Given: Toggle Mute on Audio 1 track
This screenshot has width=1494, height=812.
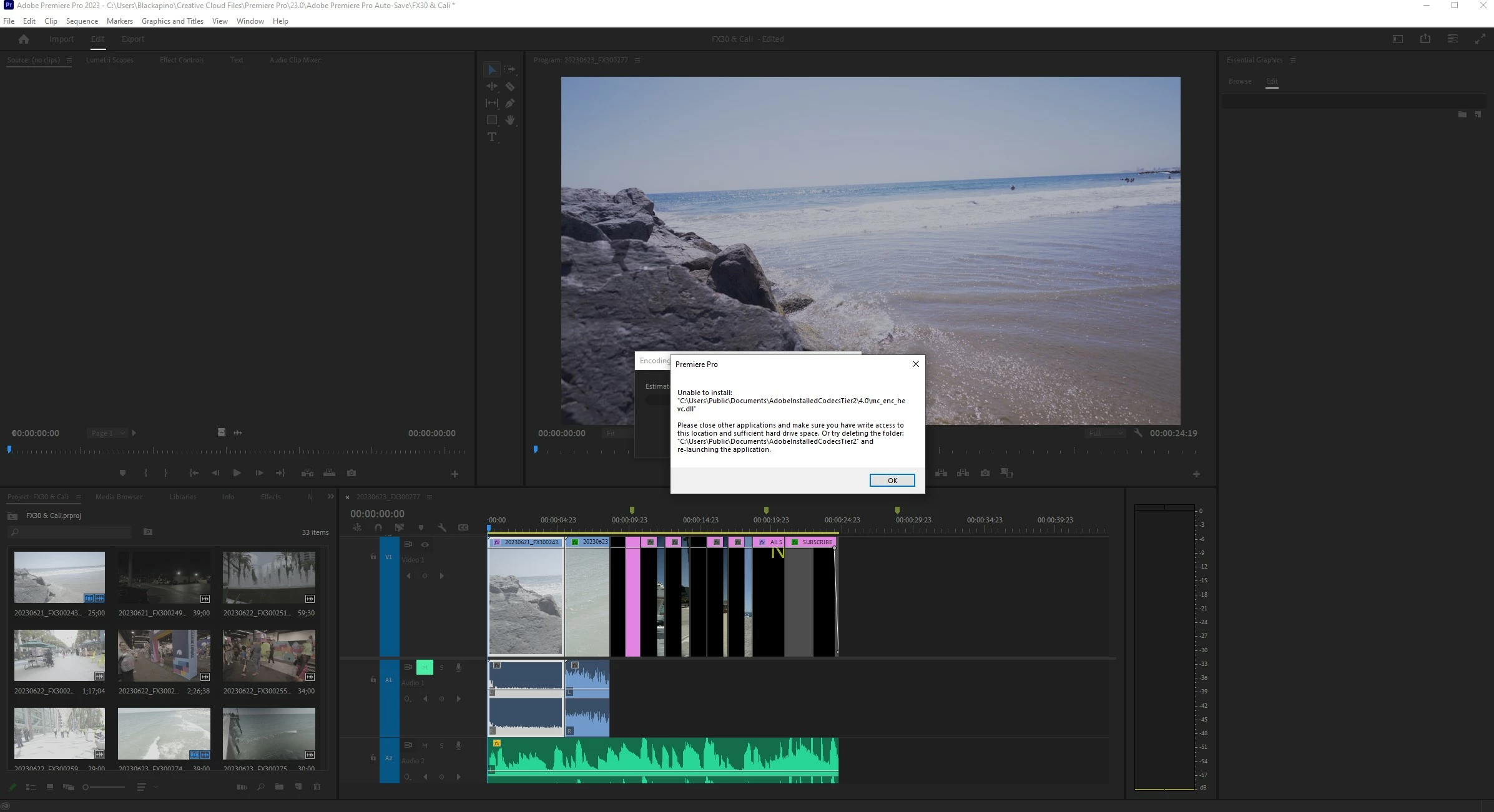Looking at the screenshot, I should point(425,667).
